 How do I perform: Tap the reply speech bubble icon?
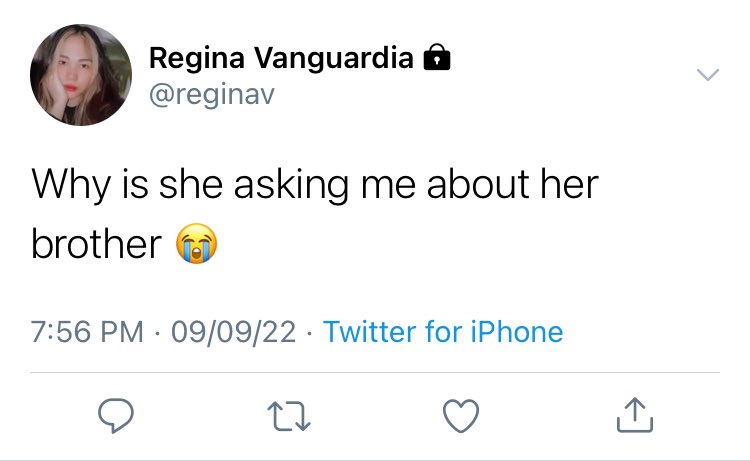(x=116, y=416)
